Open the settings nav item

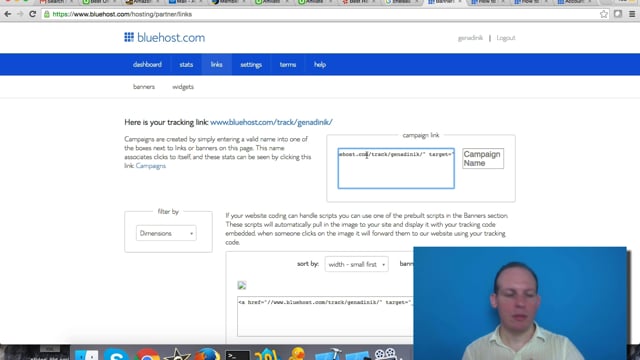[x=251, y=64]
